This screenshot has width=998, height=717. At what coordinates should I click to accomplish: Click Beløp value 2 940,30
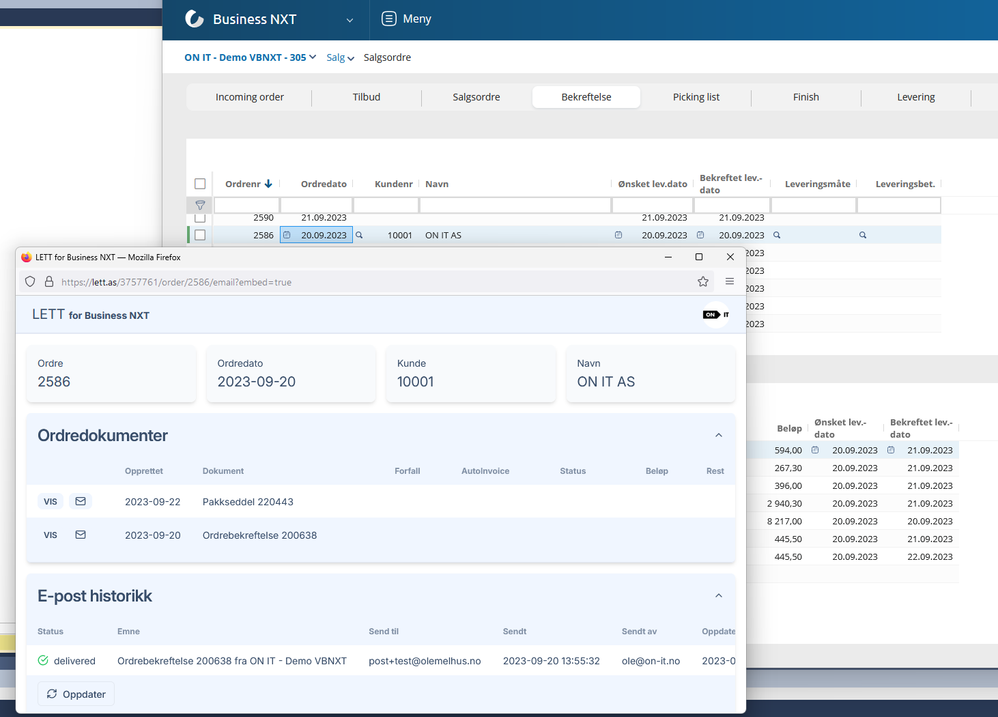pos(784,503)
